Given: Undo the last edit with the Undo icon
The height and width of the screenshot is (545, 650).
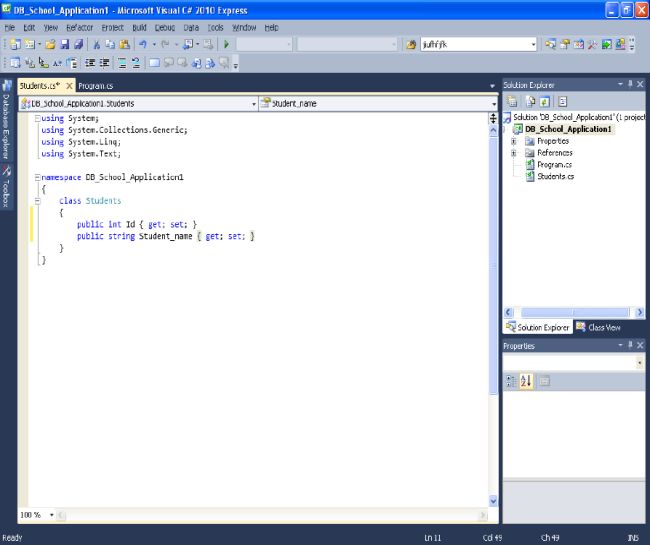Looking at the screenshot, I should [143, 44].
